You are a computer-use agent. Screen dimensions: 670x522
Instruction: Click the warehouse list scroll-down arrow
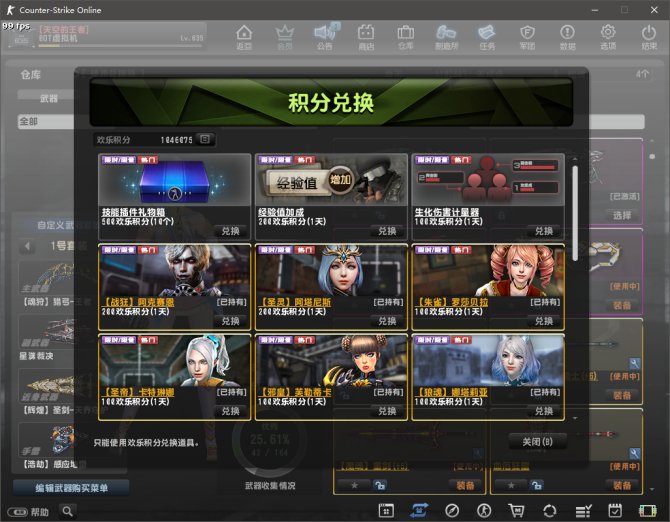[x=652, y=489]
